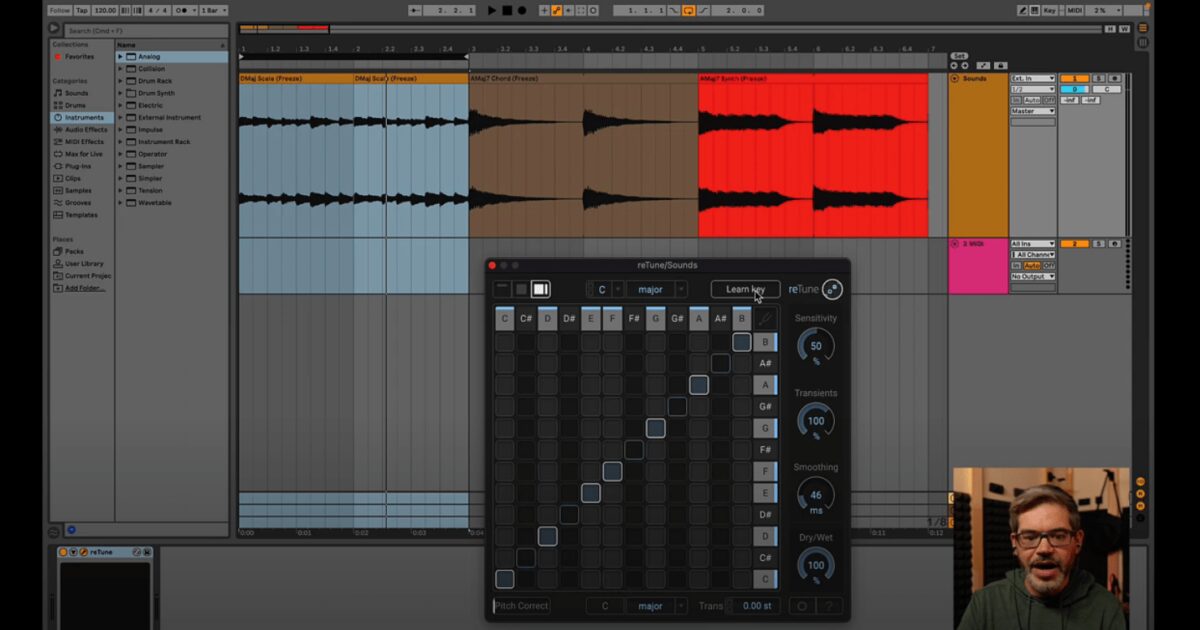Toggle the Sounds track activator button

pos(1074,78)
